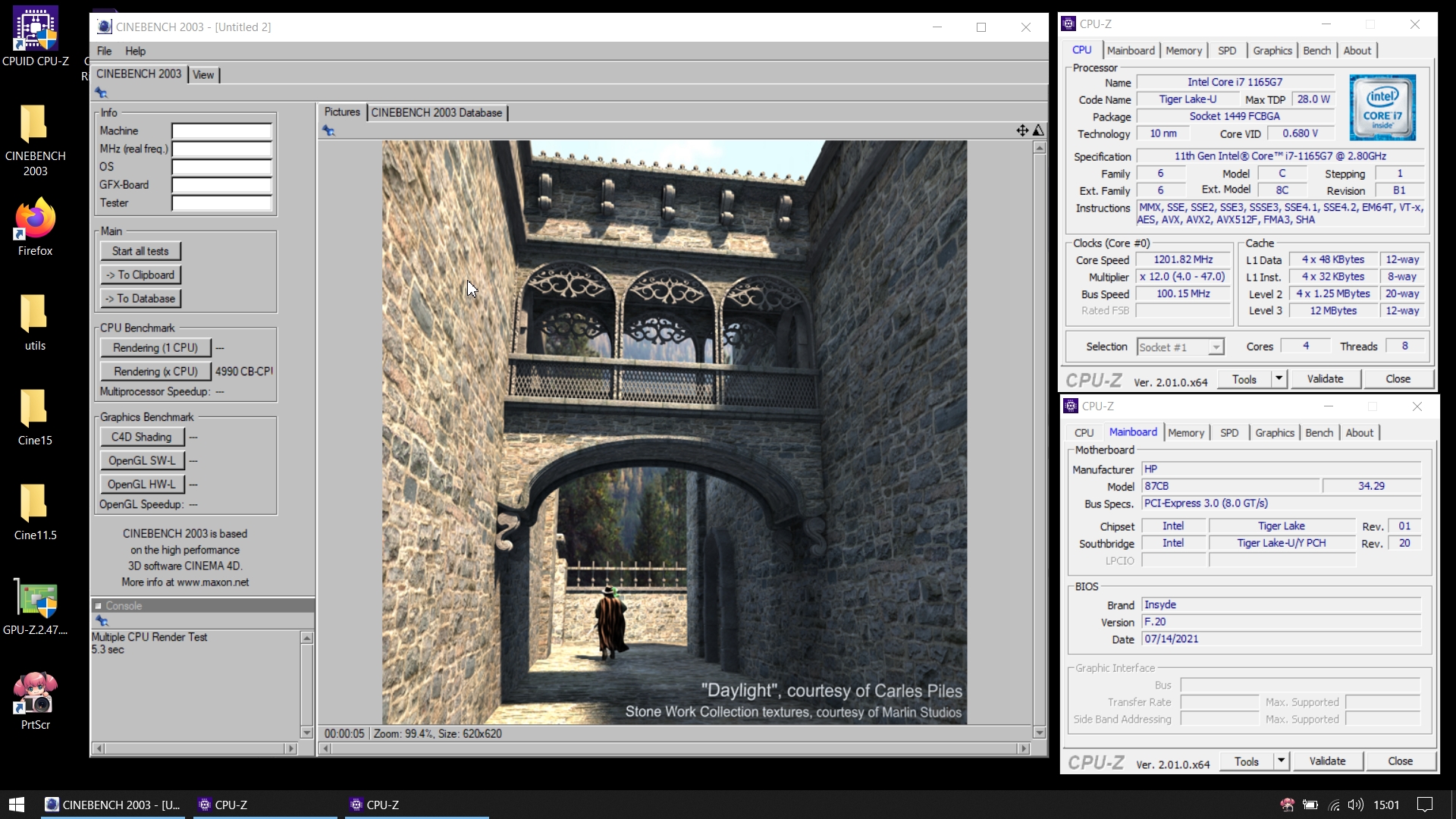The image size is (1456, 819).
Task: Click the pin icon under CINEBENCH 2003 tab
Action: 101,93
